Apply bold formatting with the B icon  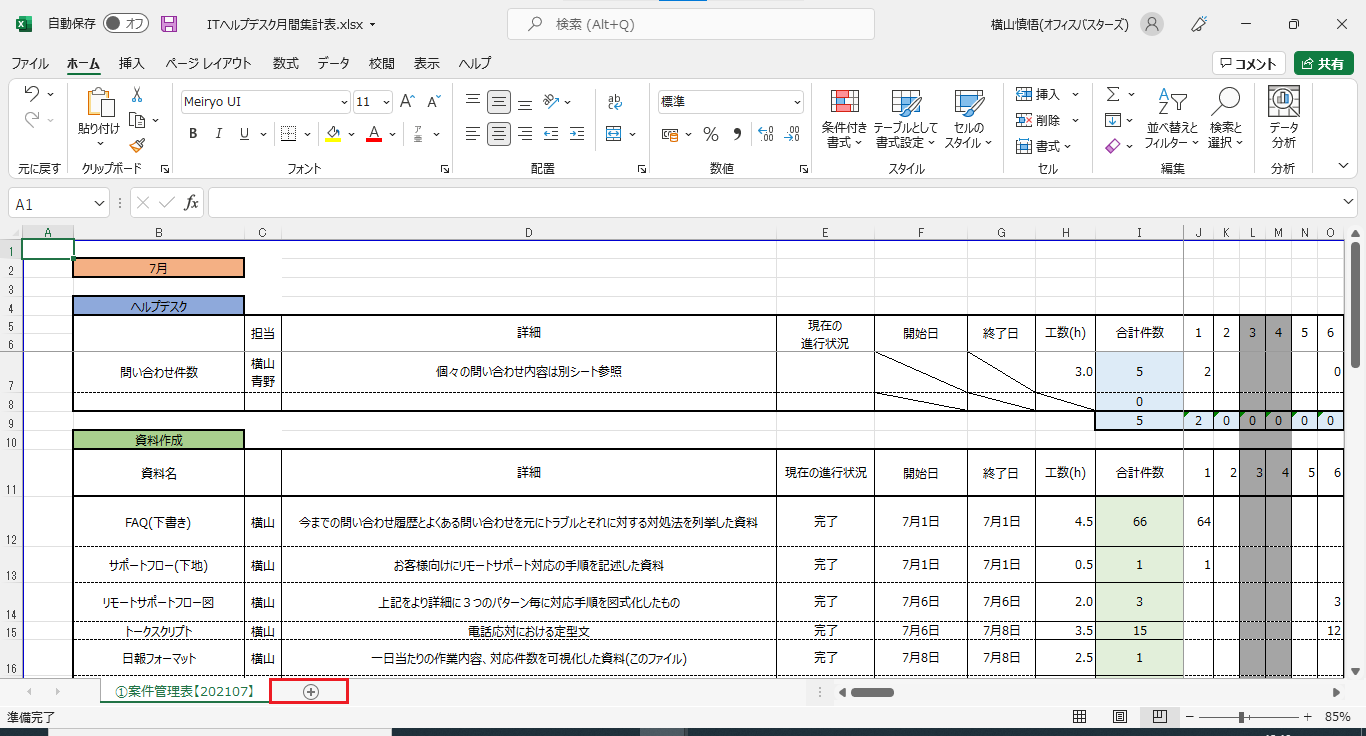pyautogui.click(x=192, y=134)
